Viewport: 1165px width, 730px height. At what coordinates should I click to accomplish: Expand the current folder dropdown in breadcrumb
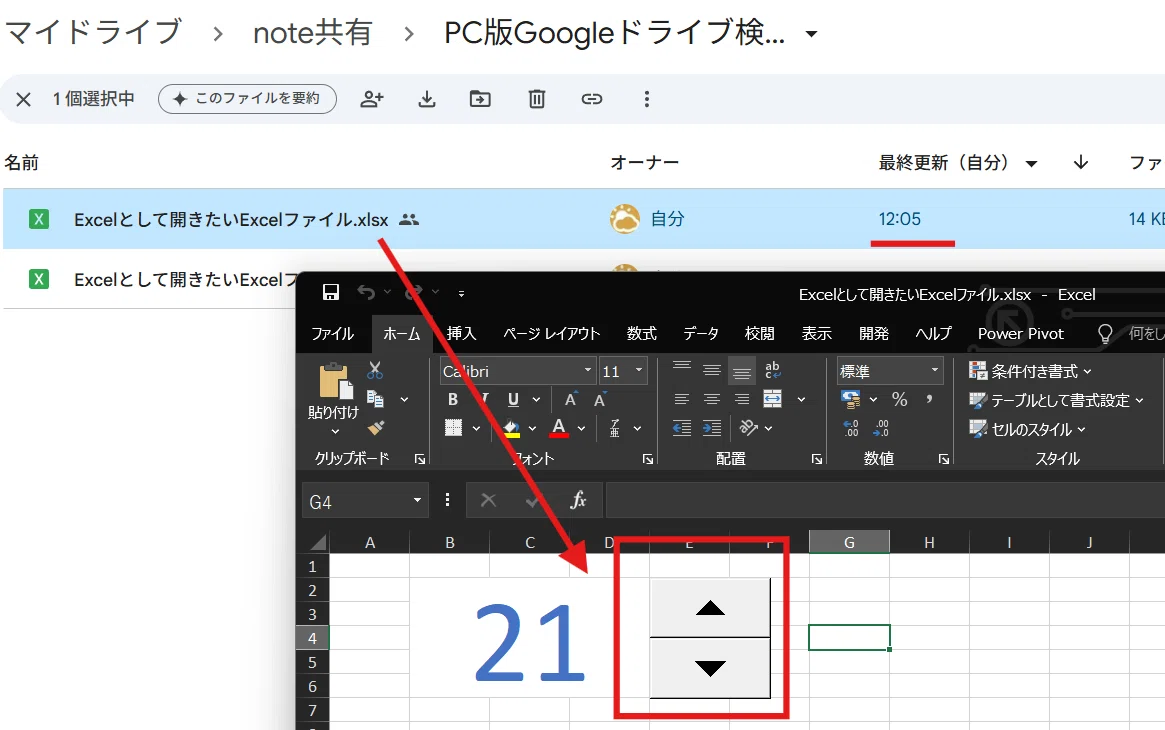pyautogui.click(x=811, y=33)
